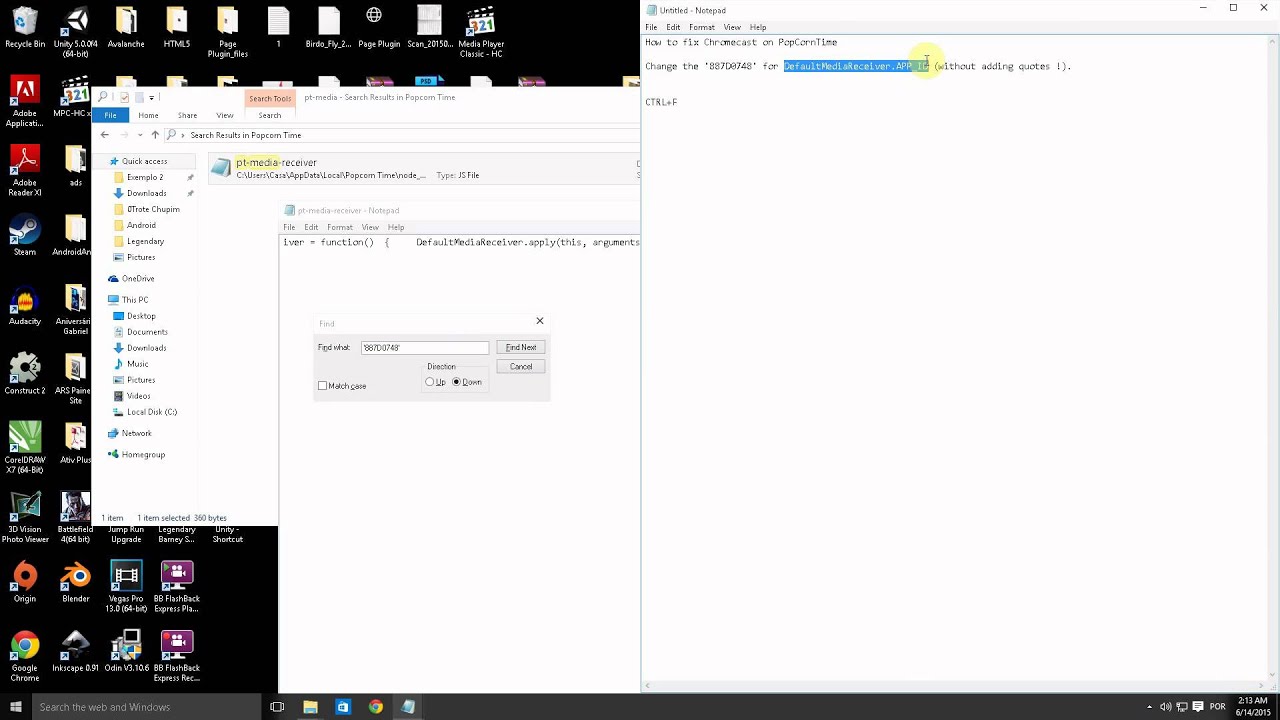This screenshot has height=720, width=1280.
Task: Click the Find what input field
Action: 425,348
